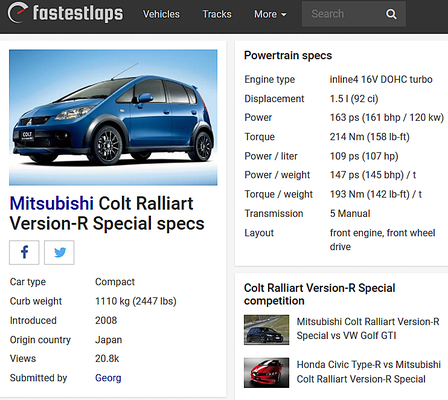Click the Engine type label
The width and height of the screenshot is (448, 400).
[269, 79]
